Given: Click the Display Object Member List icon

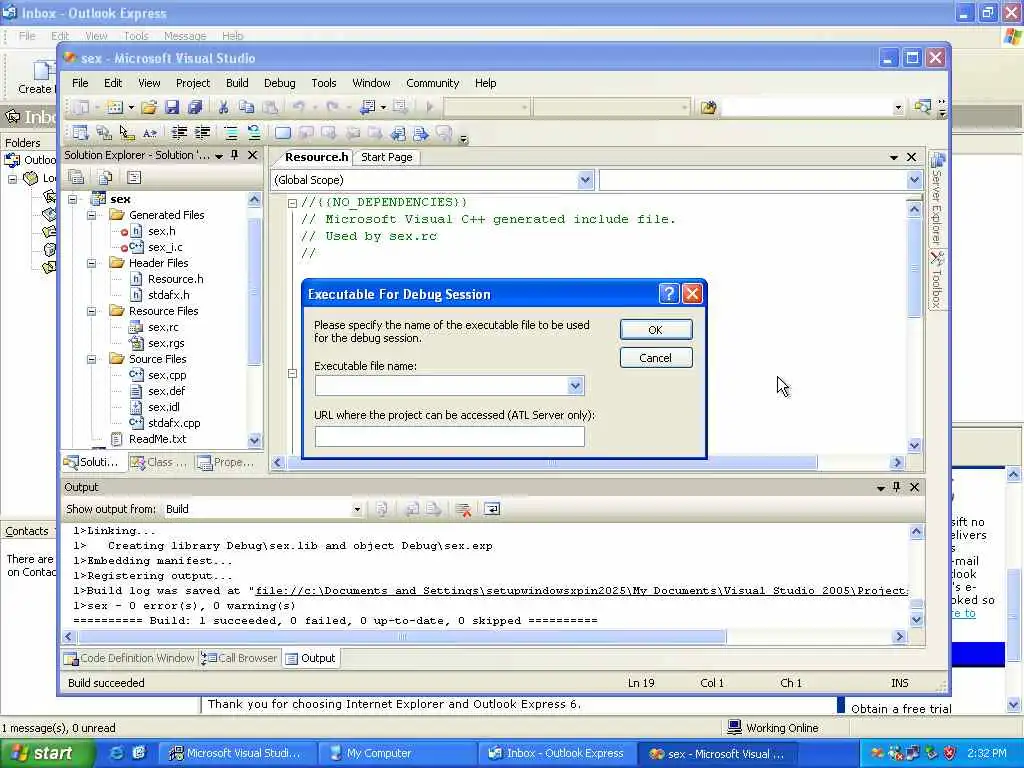Looking at the screenshot, I should tap(80, 133).
